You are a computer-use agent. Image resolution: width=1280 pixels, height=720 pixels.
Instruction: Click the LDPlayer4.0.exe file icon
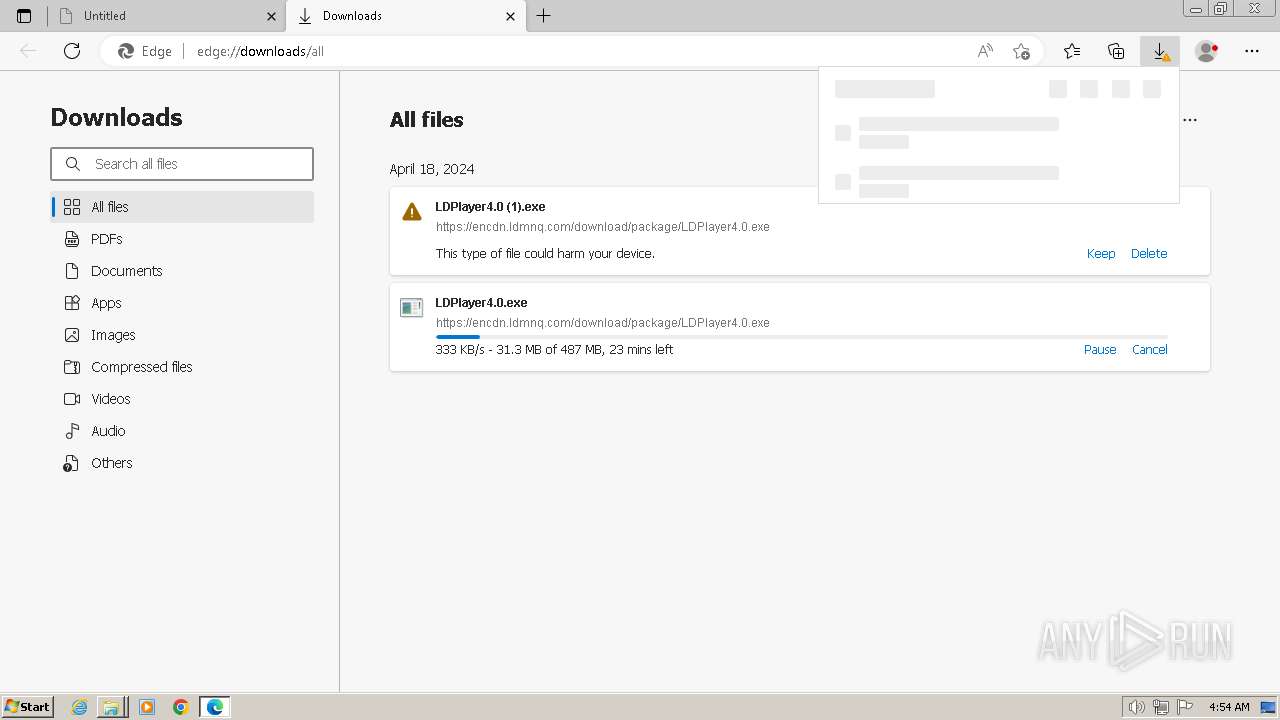[412, 308]
